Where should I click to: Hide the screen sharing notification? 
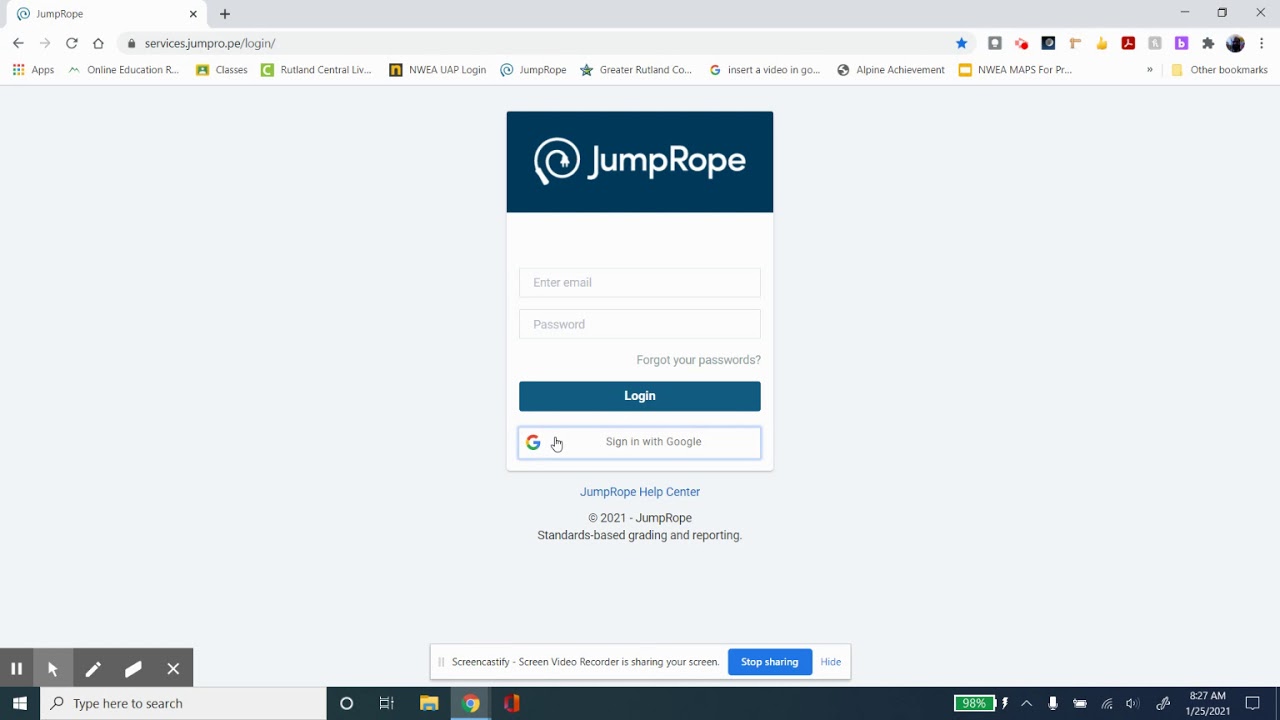831,662
